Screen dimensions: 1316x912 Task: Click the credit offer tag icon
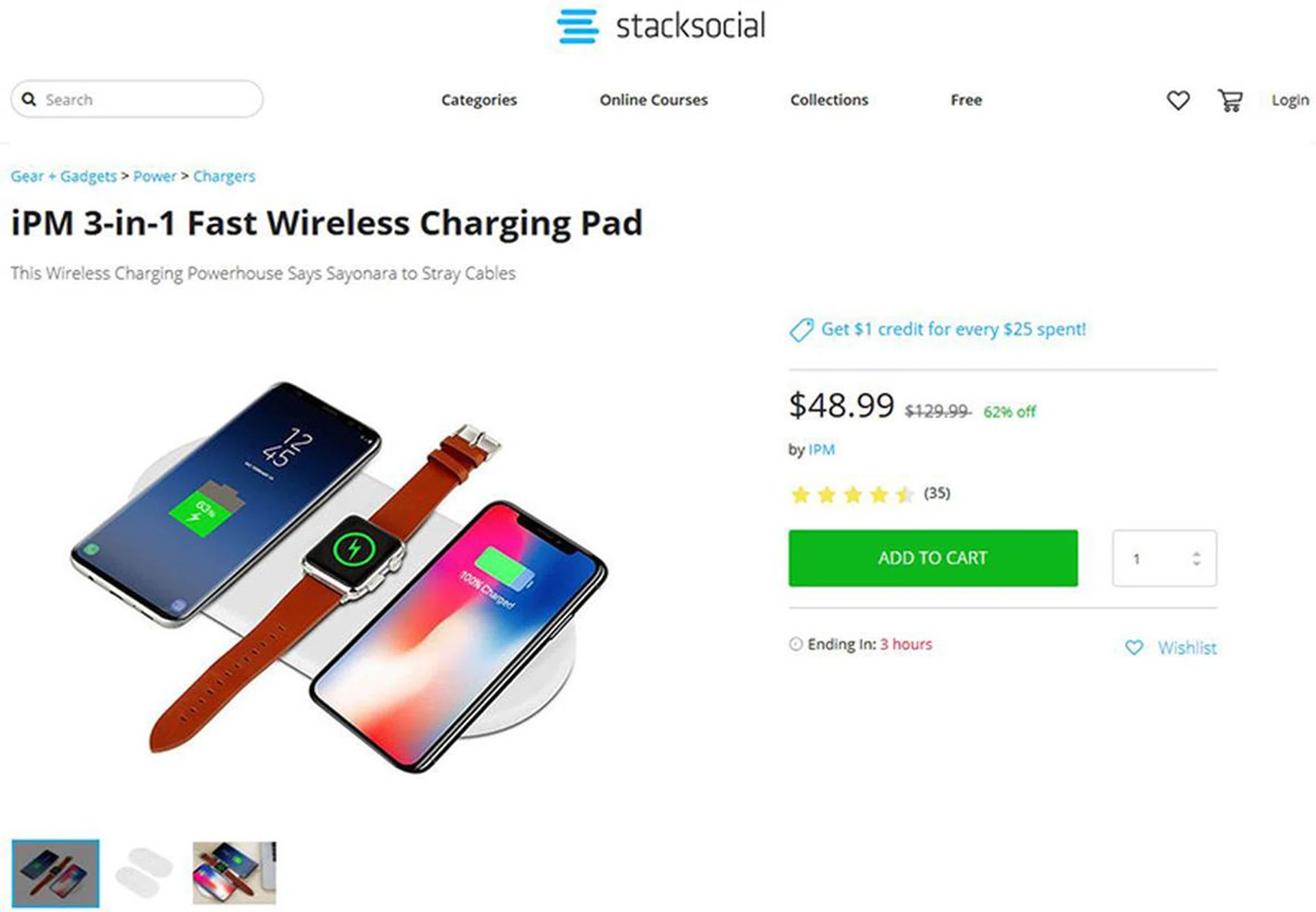801,330
